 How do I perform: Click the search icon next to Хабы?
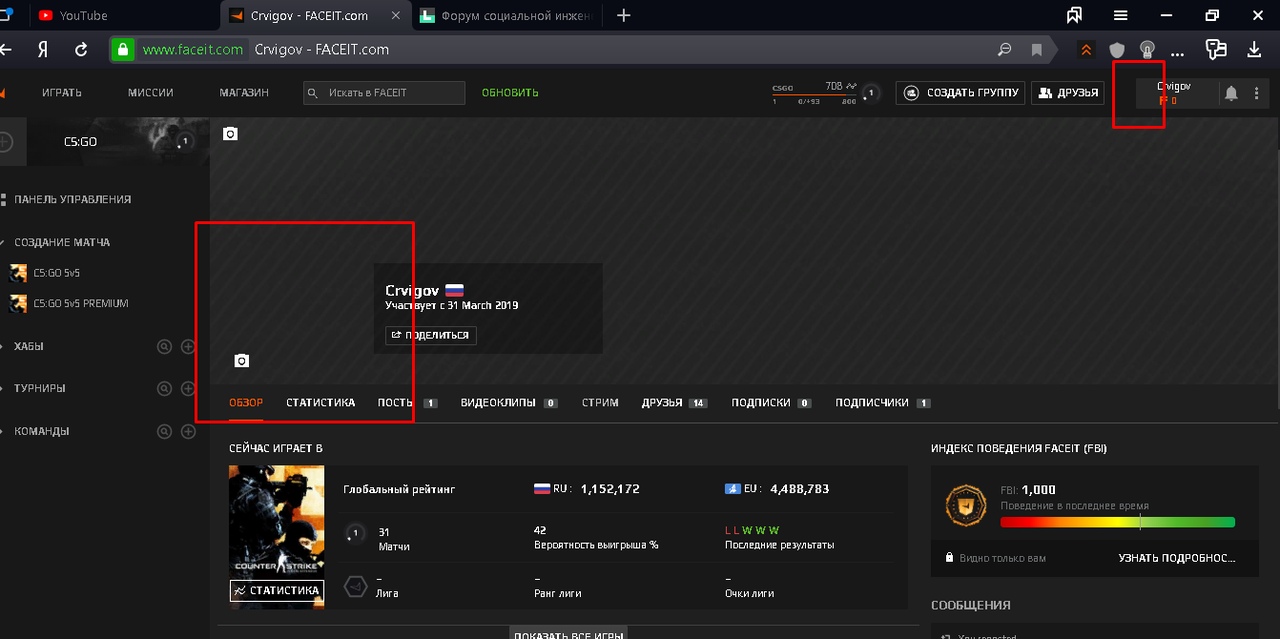[x=165, y=347]
